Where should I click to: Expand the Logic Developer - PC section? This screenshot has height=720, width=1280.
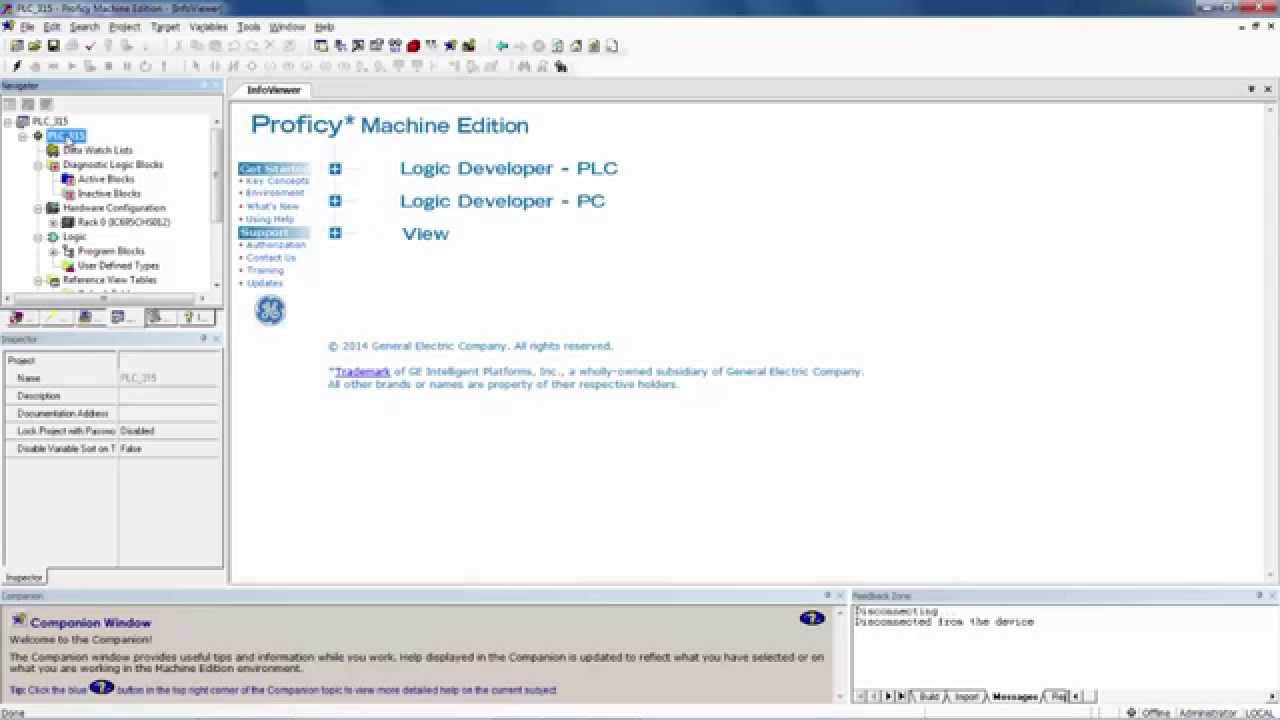335,201
